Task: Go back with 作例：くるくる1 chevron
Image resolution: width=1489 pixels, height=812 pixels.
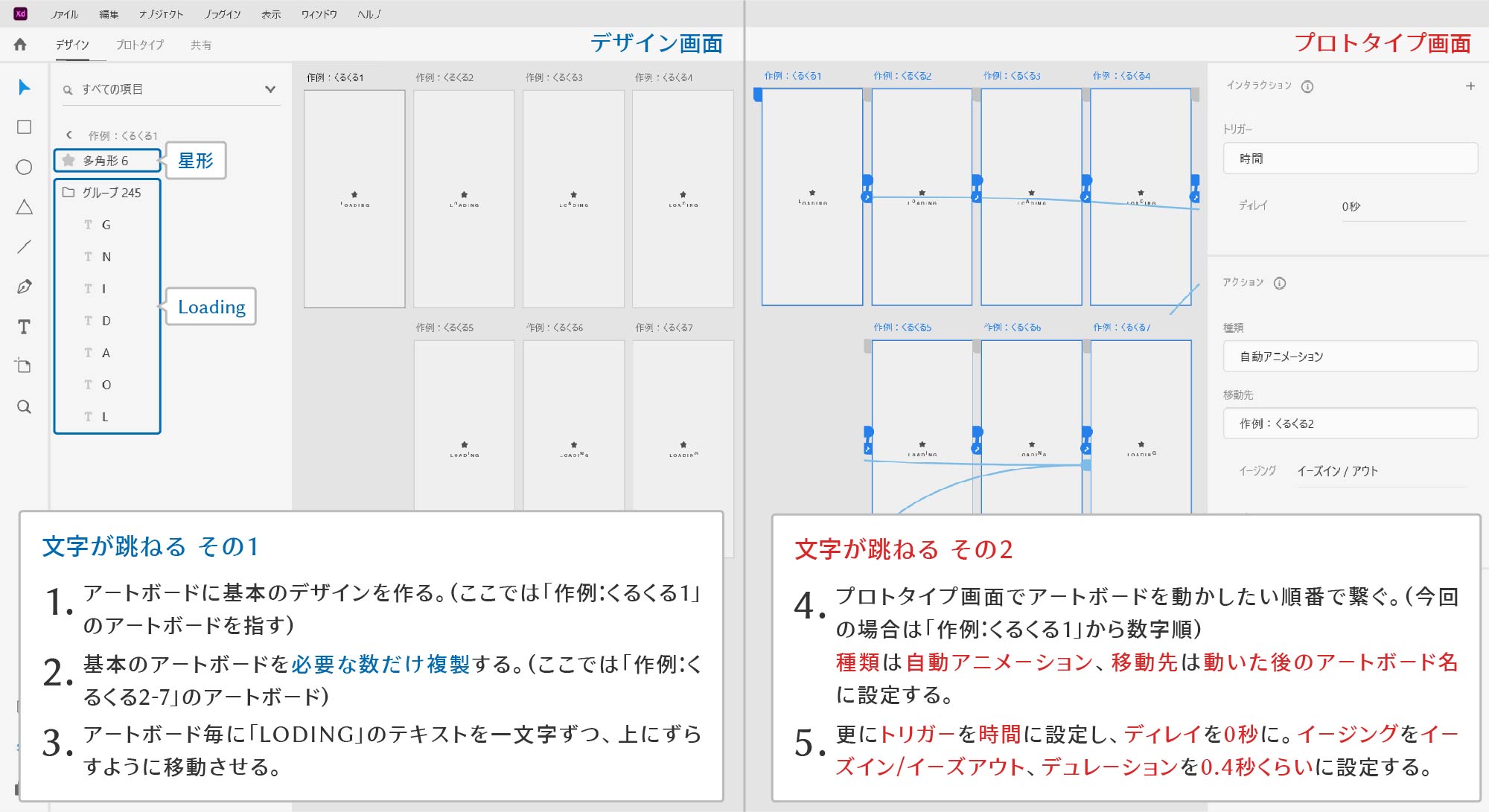Action: point(69,135)
